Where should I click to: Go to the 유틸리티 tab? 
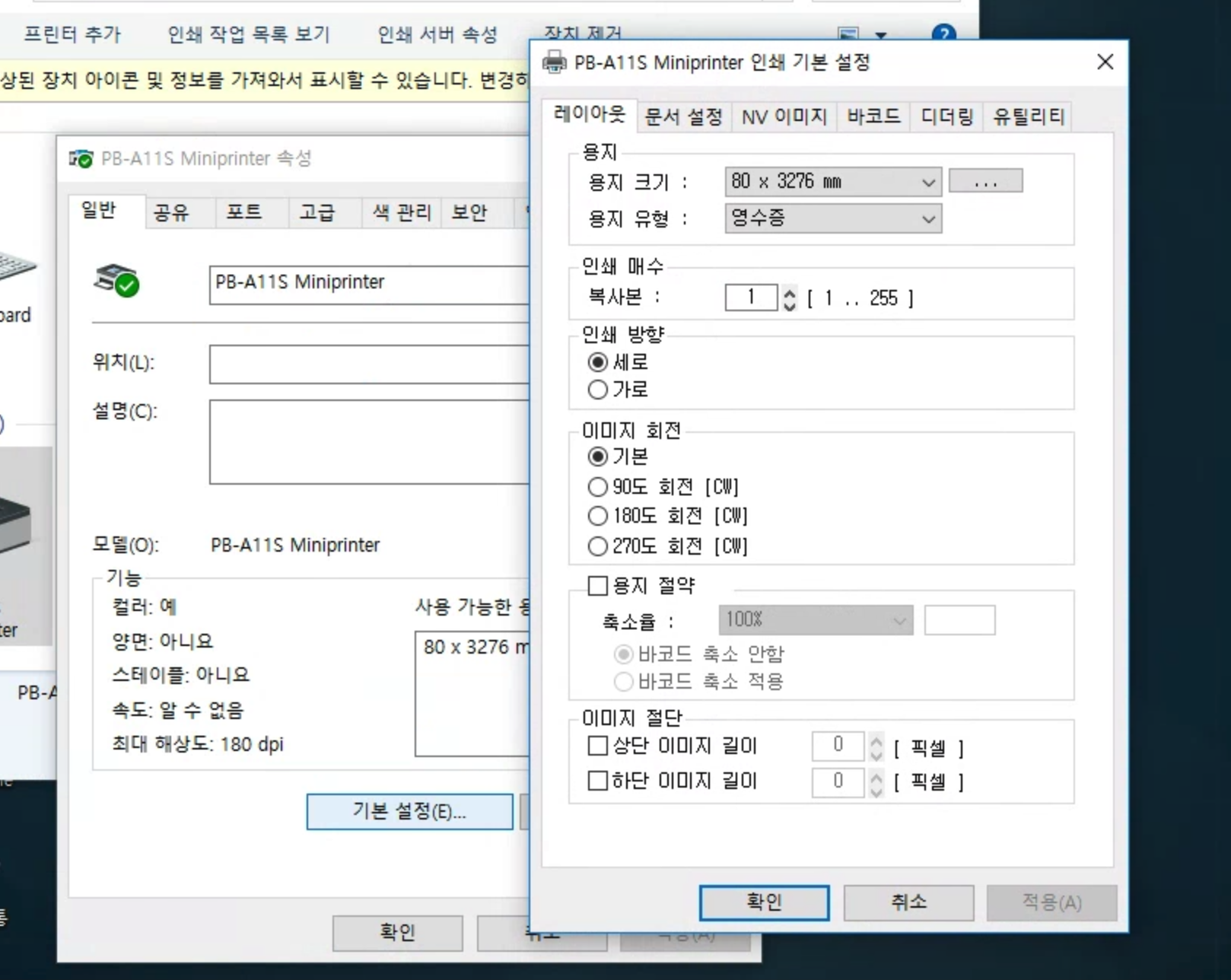pos(1028,116)
